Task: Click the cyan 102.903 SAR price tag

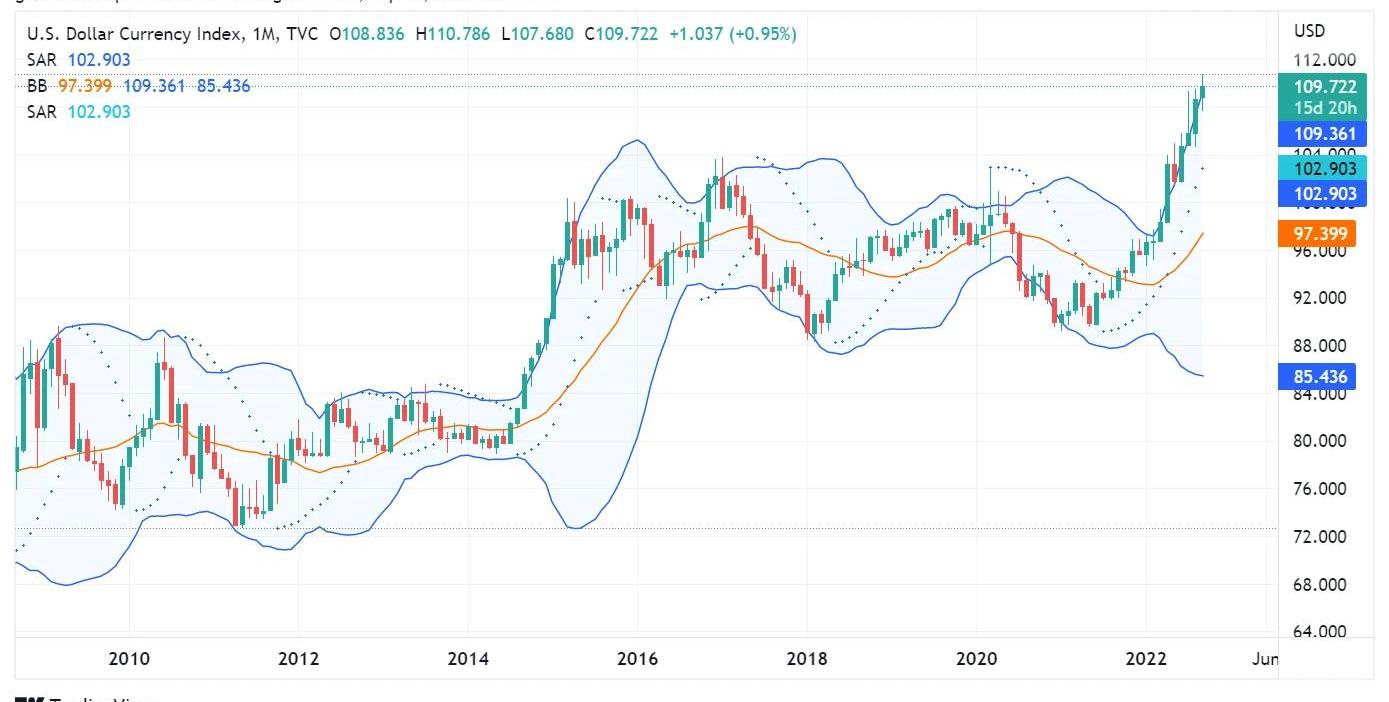Action: tap(1325, 169)
